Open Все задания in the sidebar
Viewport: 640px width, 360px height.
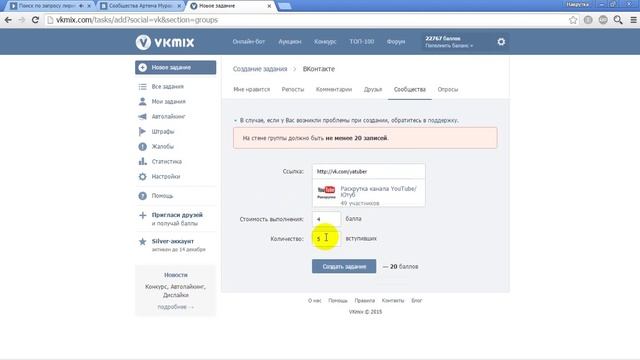(x=167, y=87)
